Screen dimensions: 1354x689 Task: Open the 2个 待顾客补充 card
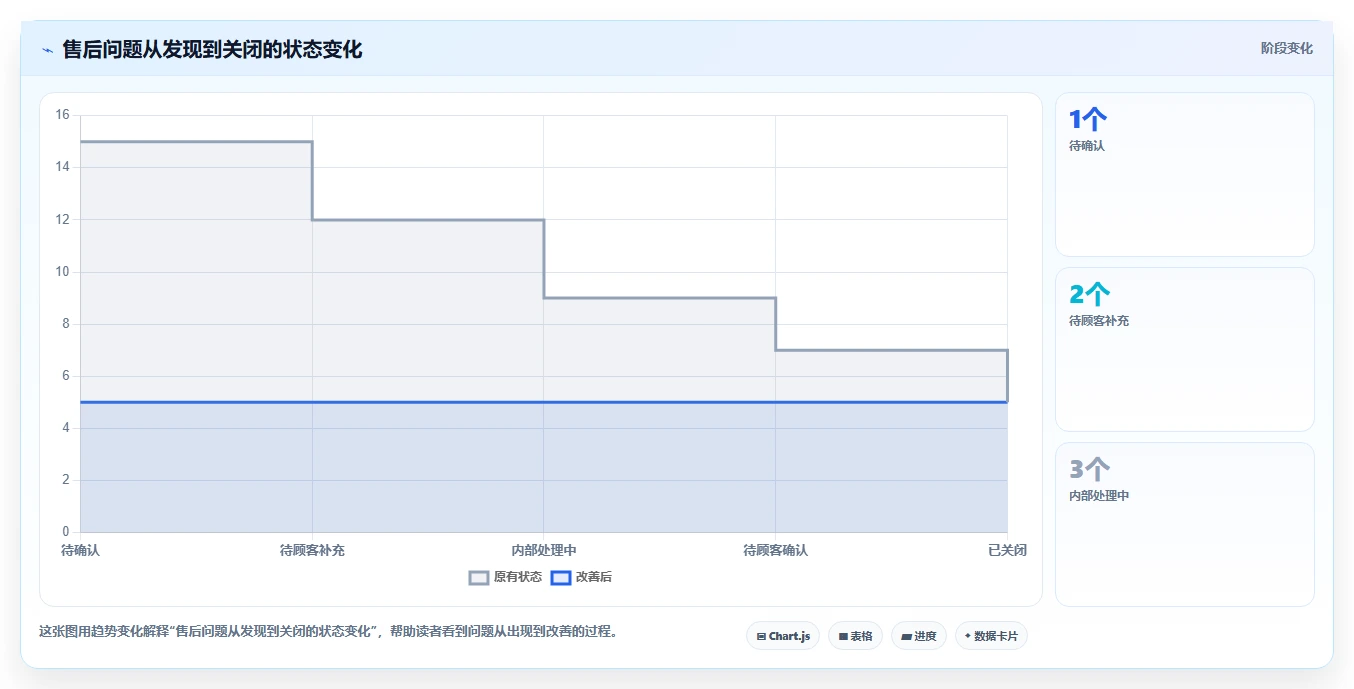tap(1185, 350)
